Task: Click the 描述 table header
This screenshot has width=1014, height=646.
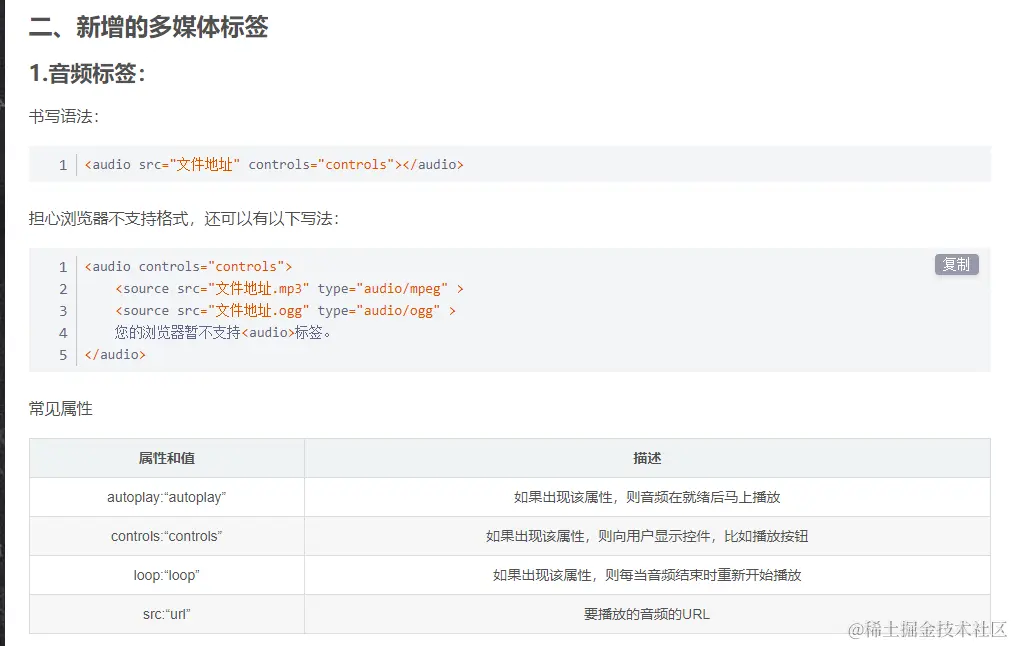Action: point(647,458)
